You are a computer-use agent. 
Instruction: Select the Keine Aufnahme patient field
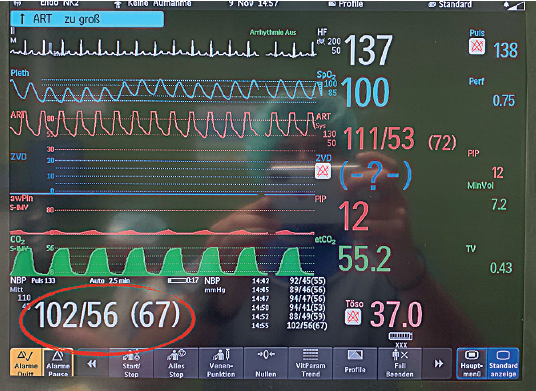(x=159, y=4)
